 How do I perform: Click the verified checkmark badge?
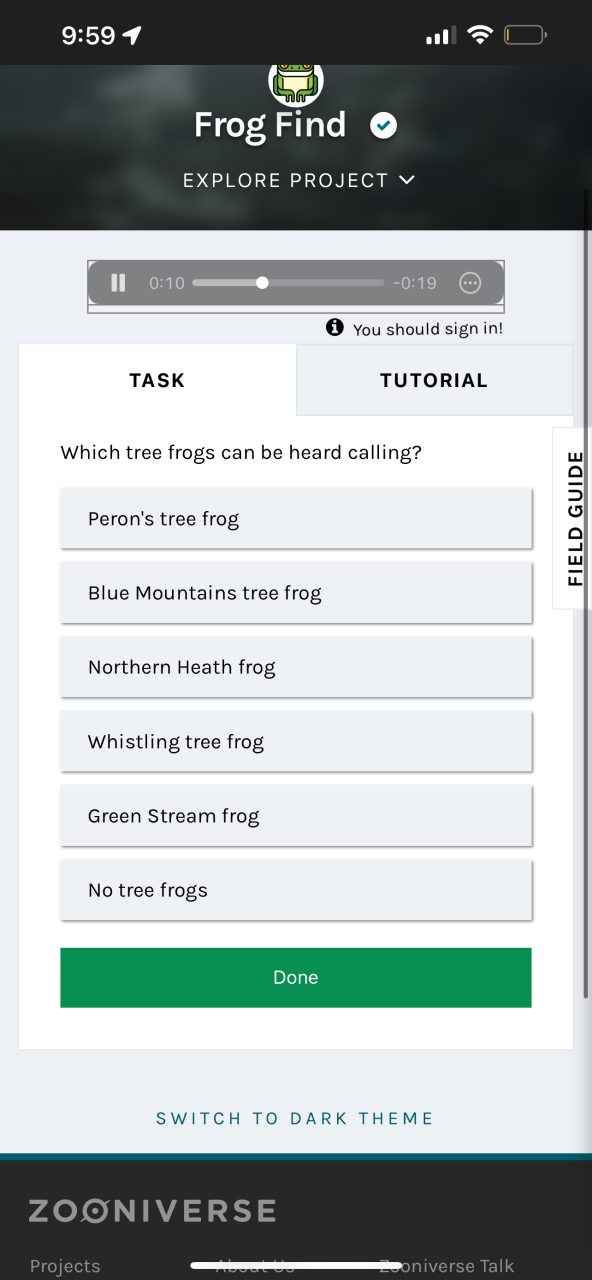point(383,126)
